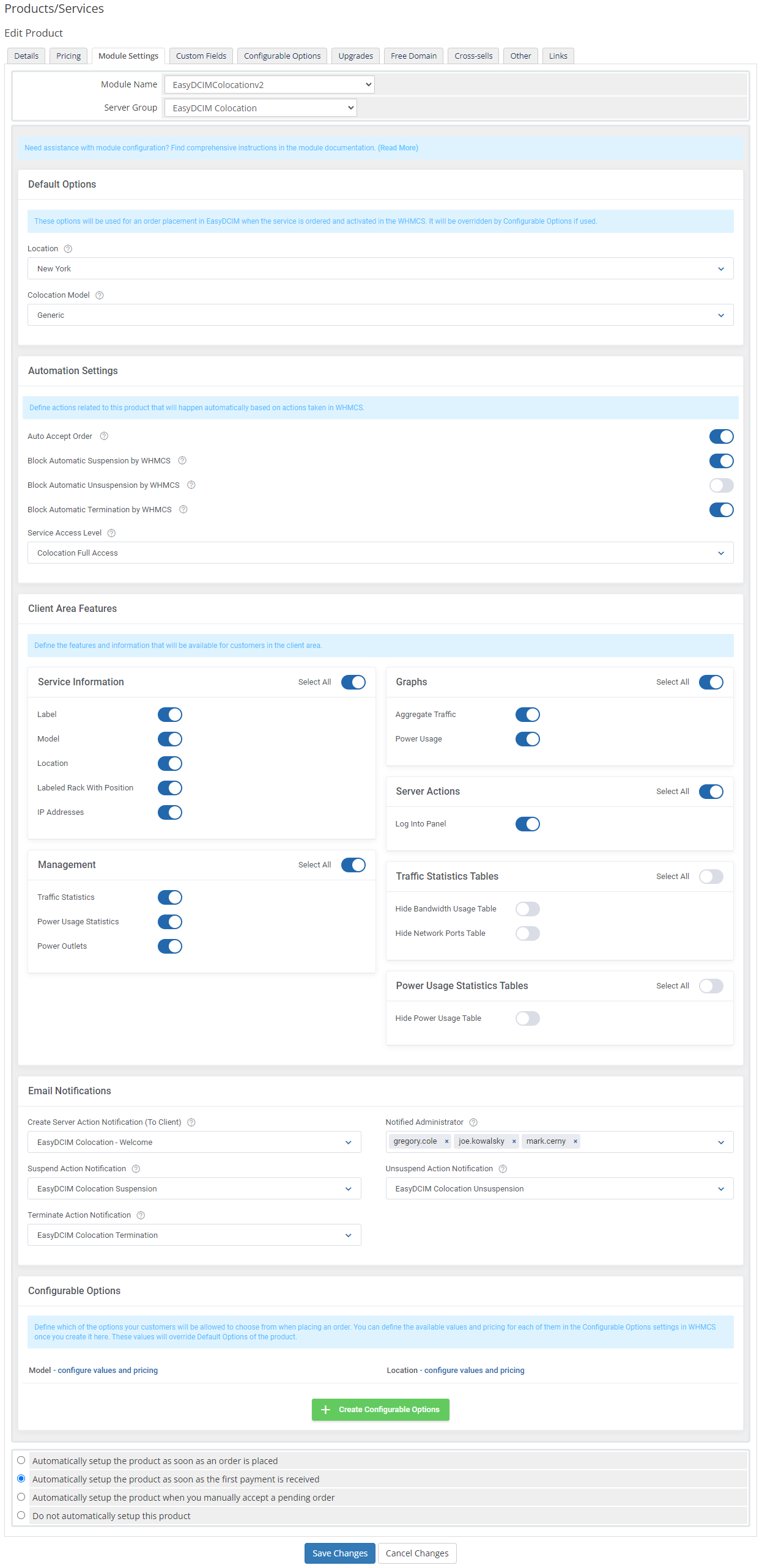Toggle Log Into Panel server action
Image resolution: width=762 pixels, height=1568 pixels.
pos(527,824)
